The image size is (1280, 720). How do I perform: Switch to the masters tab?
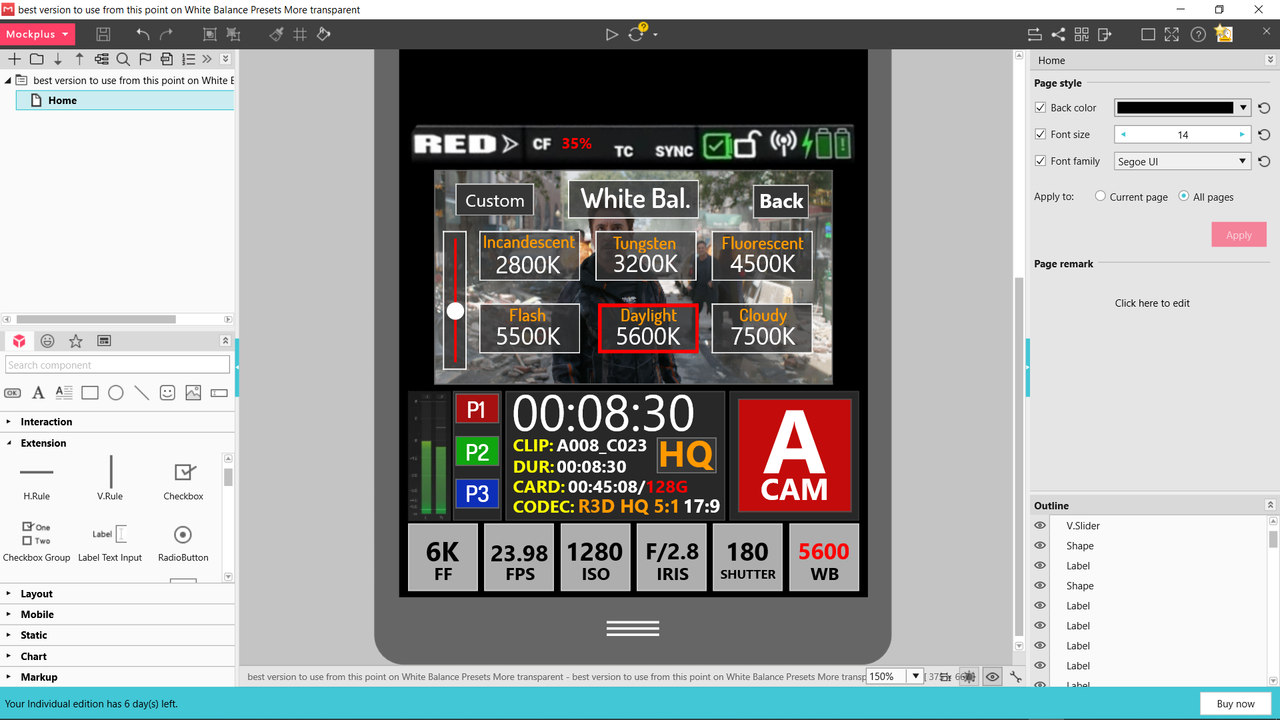[x=104, y=341]
